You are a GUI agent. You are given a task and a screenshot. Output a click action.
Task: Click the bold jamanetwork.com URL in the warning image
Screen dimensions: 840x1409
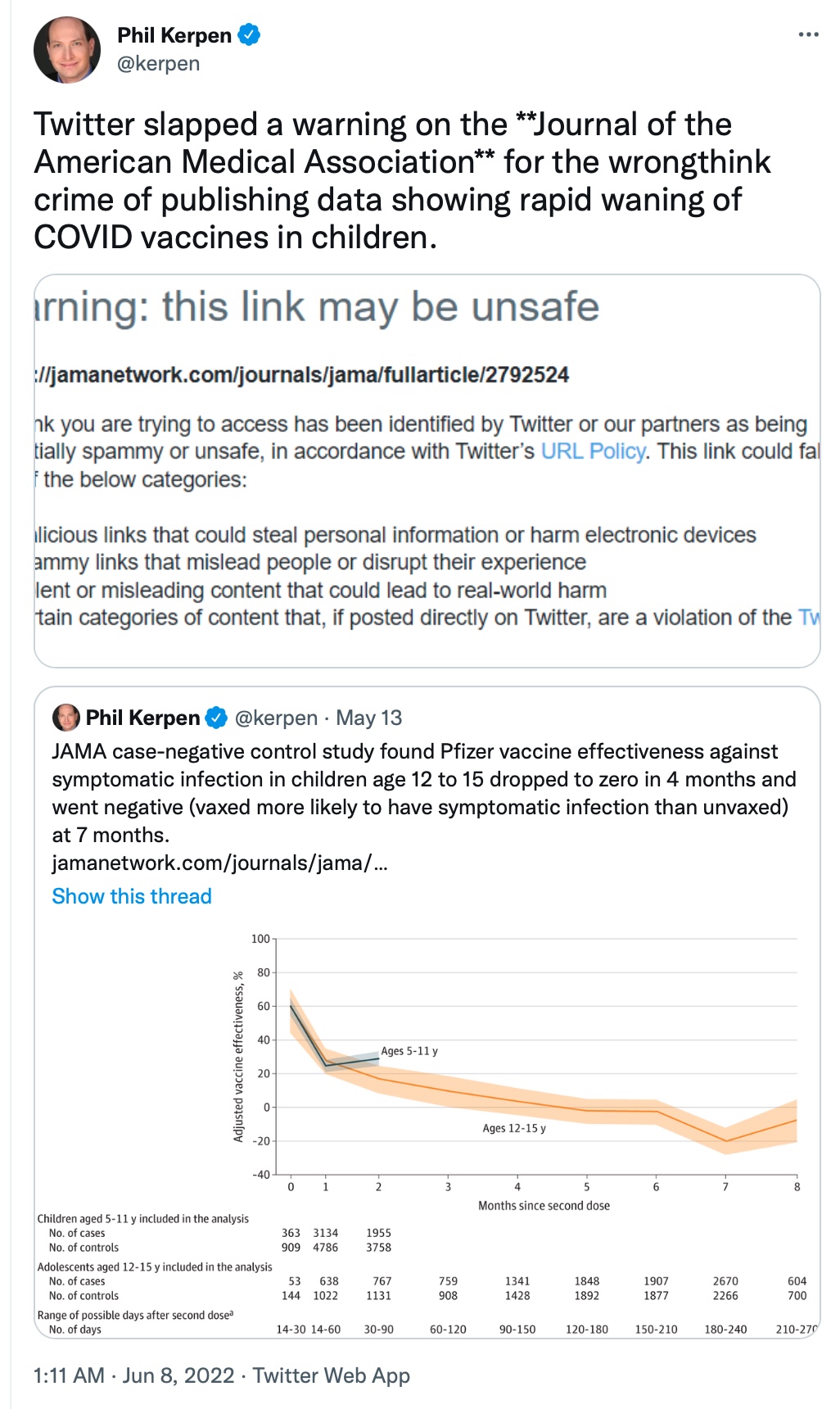[x=303, y=375]
